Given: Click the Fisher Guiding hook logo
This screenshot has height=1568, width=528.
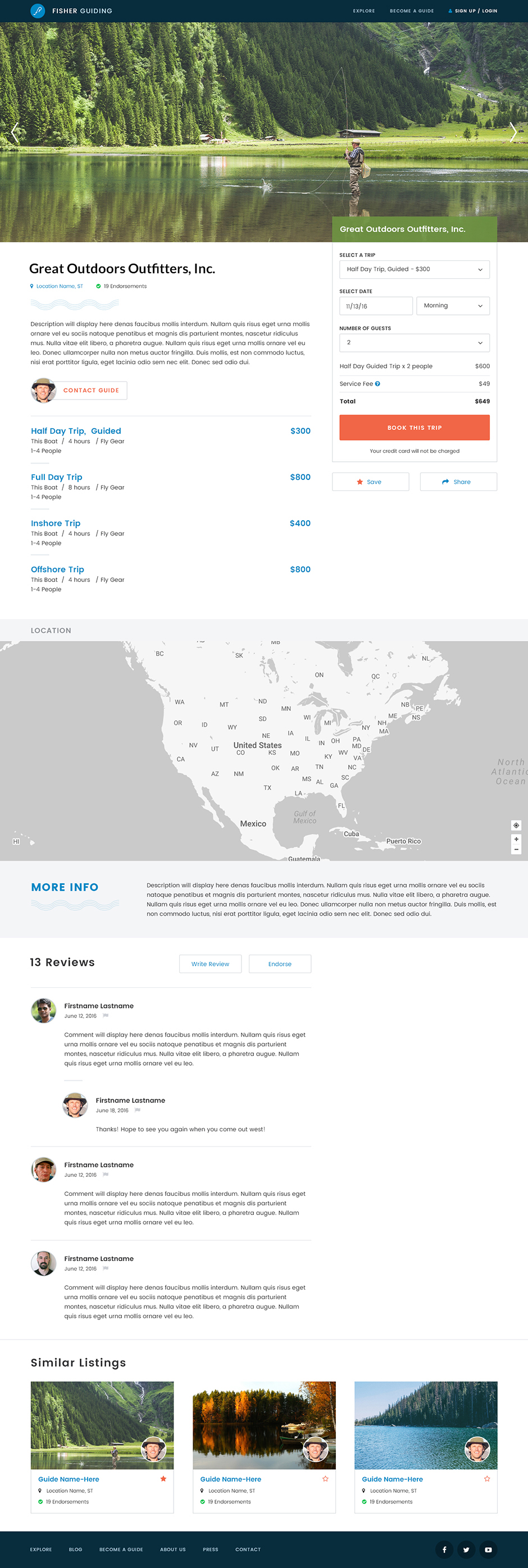Looking at the screenshot, I should point(38,11).
